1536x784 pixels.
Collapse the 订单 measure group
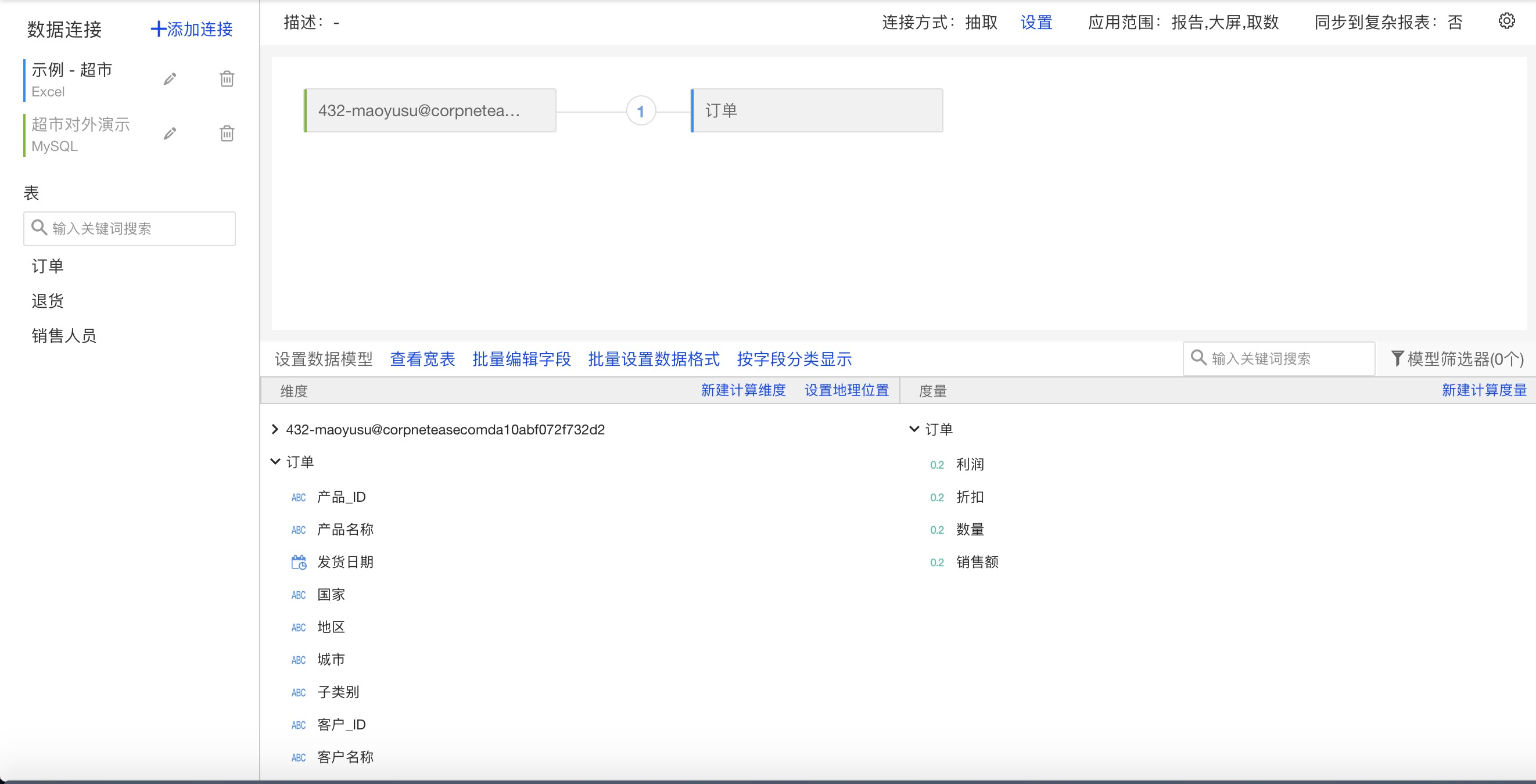(x=913, y=429)
